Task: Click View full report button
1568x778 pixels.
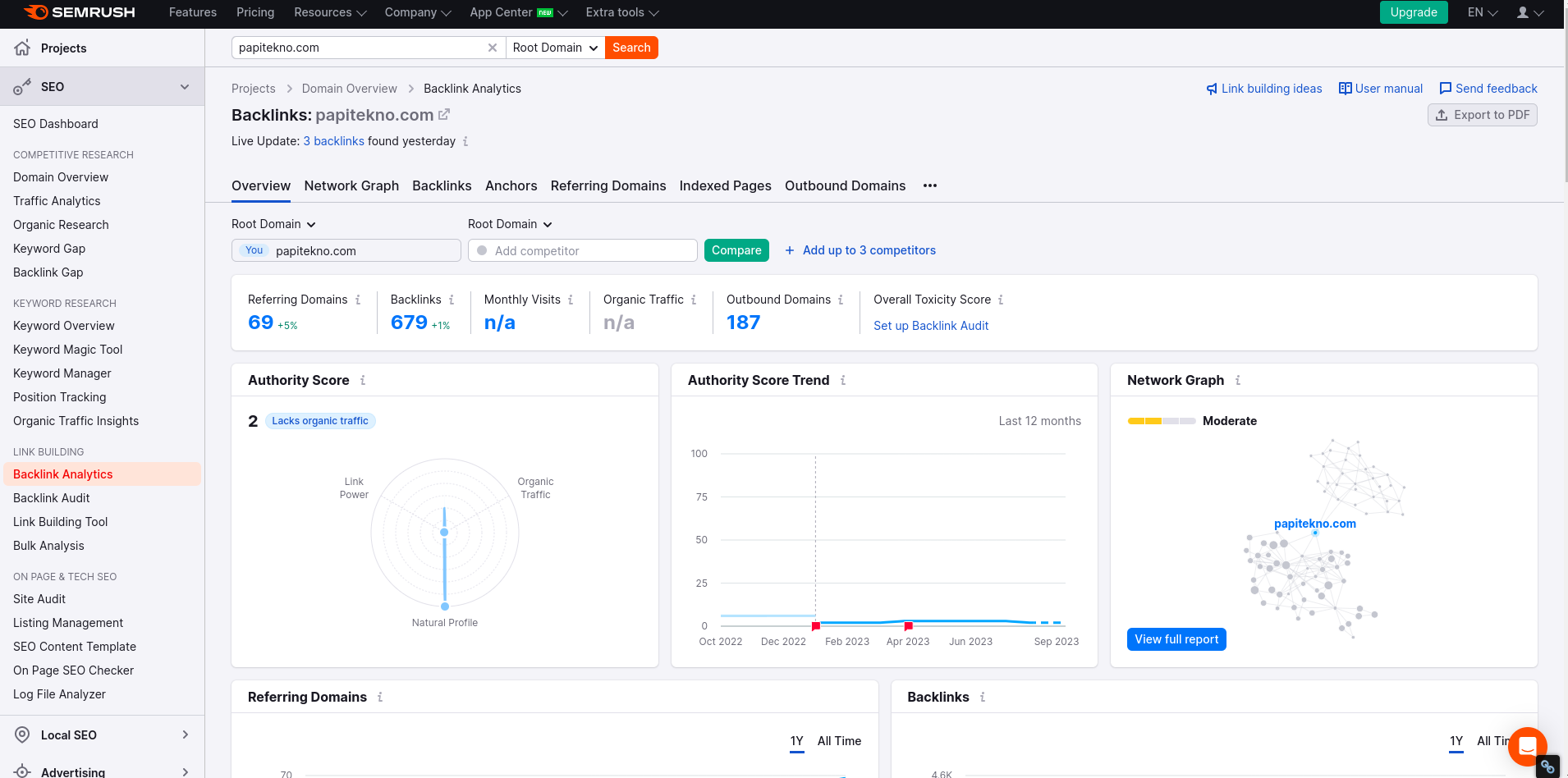Action: coord(1176,639)
